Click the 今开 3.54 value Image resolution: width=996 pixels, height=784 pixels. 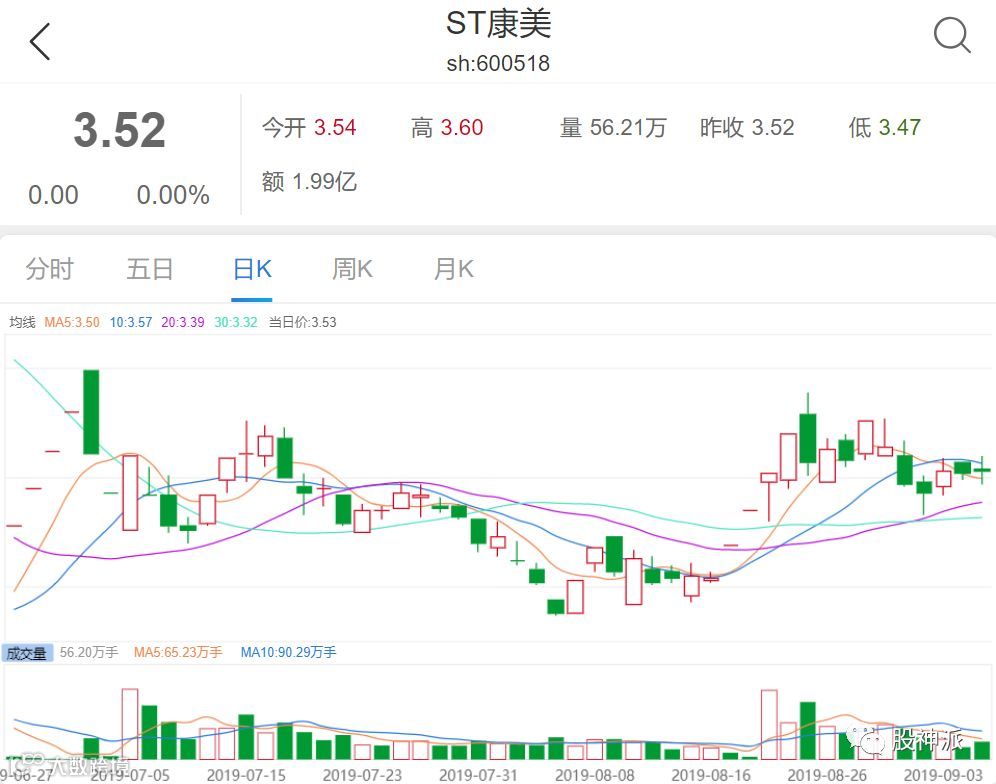309,128
